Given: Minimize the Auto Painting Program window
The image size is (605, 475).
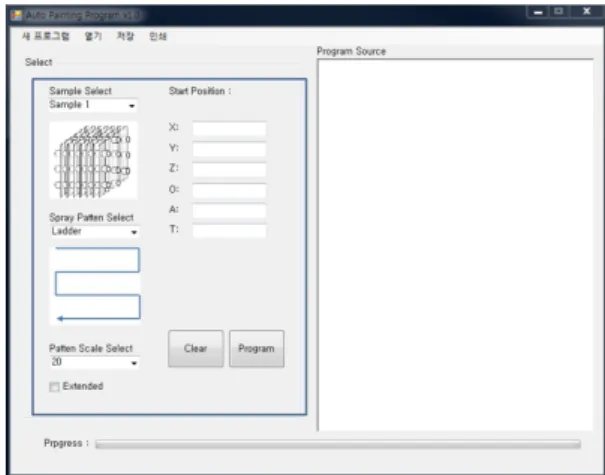Looking at the screenshot, I should click(x=538, y=12).
